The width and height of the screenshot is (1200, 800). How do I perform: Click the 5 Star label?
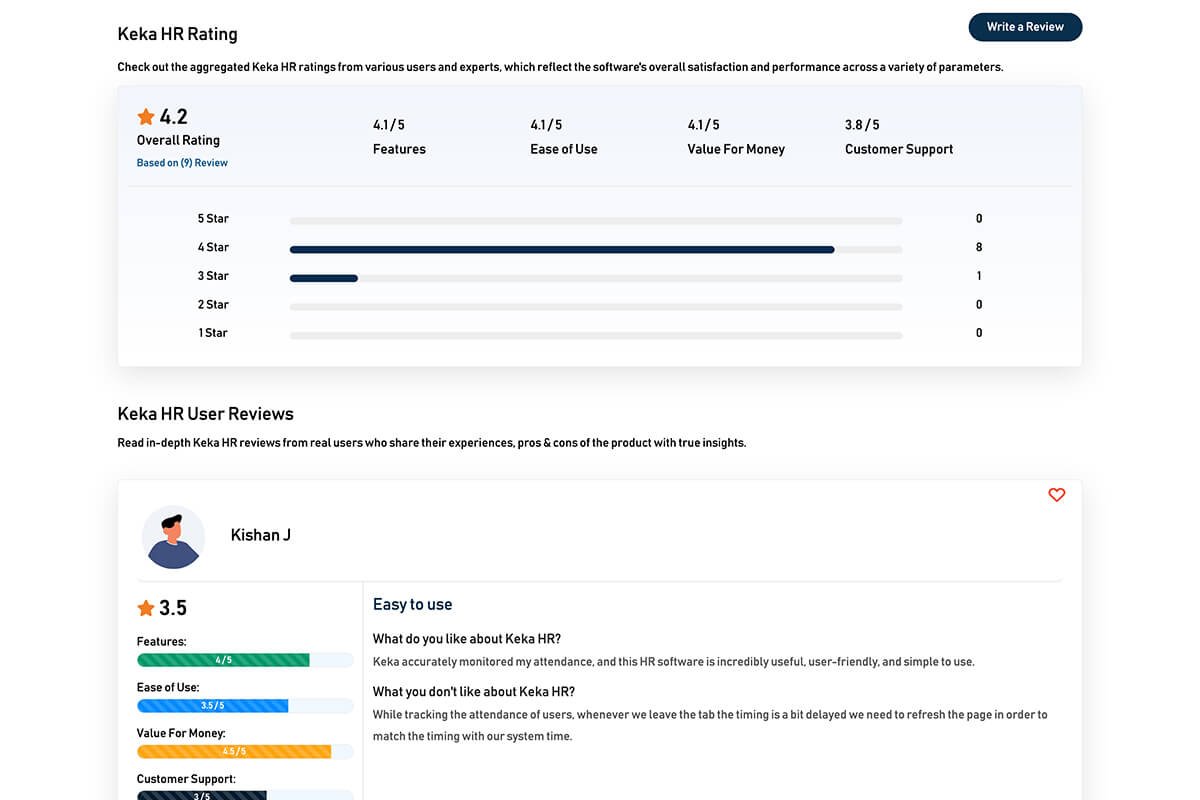213,219
